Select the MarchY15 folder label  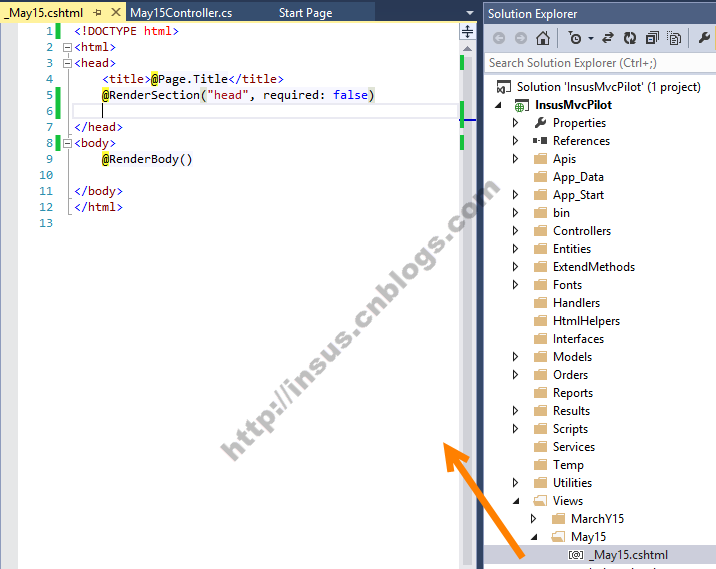coord(597,519)
